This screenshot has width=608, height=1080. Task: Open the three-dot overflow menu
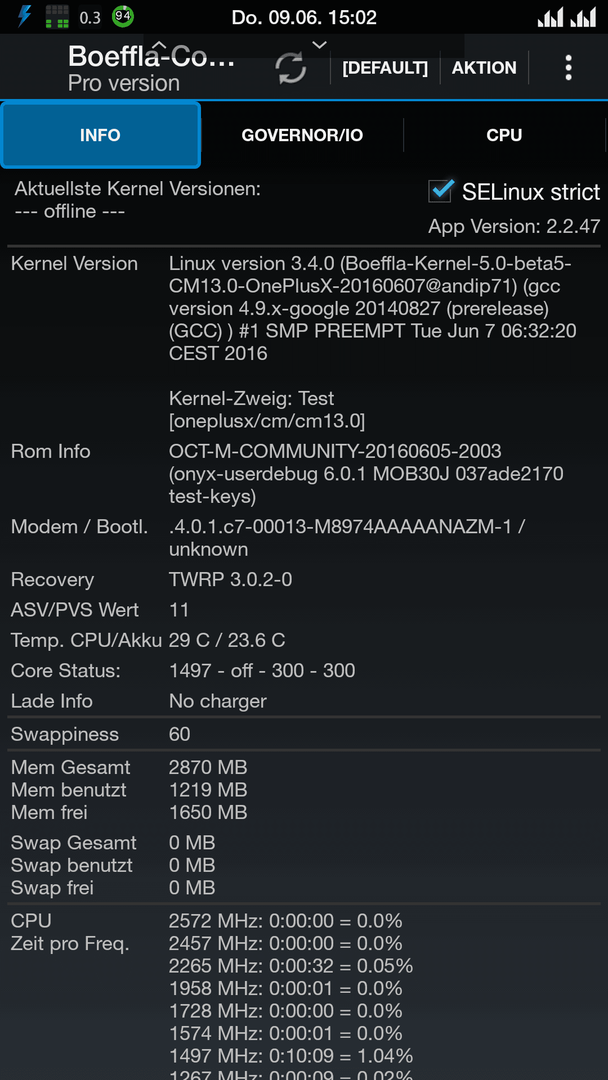pyautogui.click(x=568, y=68)
